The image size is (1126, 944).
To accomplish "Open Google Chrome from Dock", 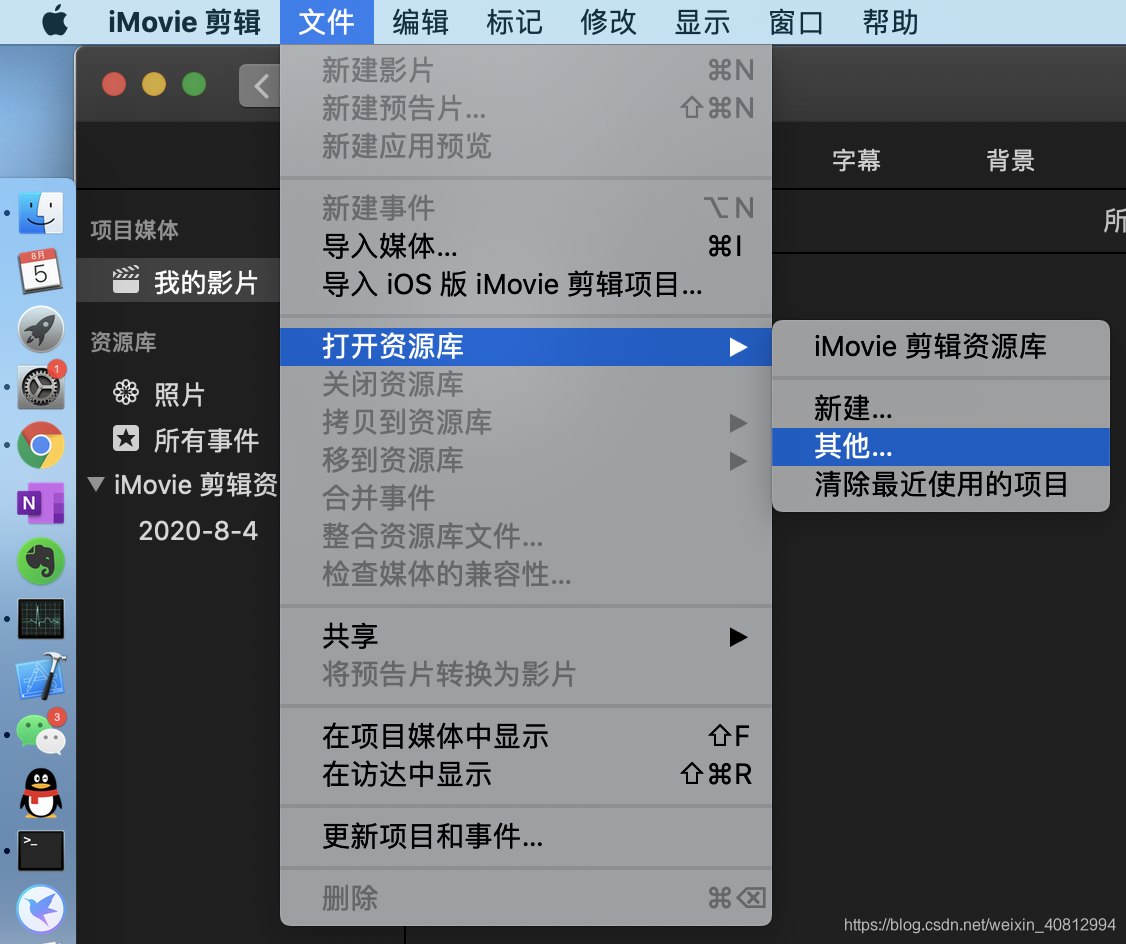I will pyautogui.click(x=41, y=445).
